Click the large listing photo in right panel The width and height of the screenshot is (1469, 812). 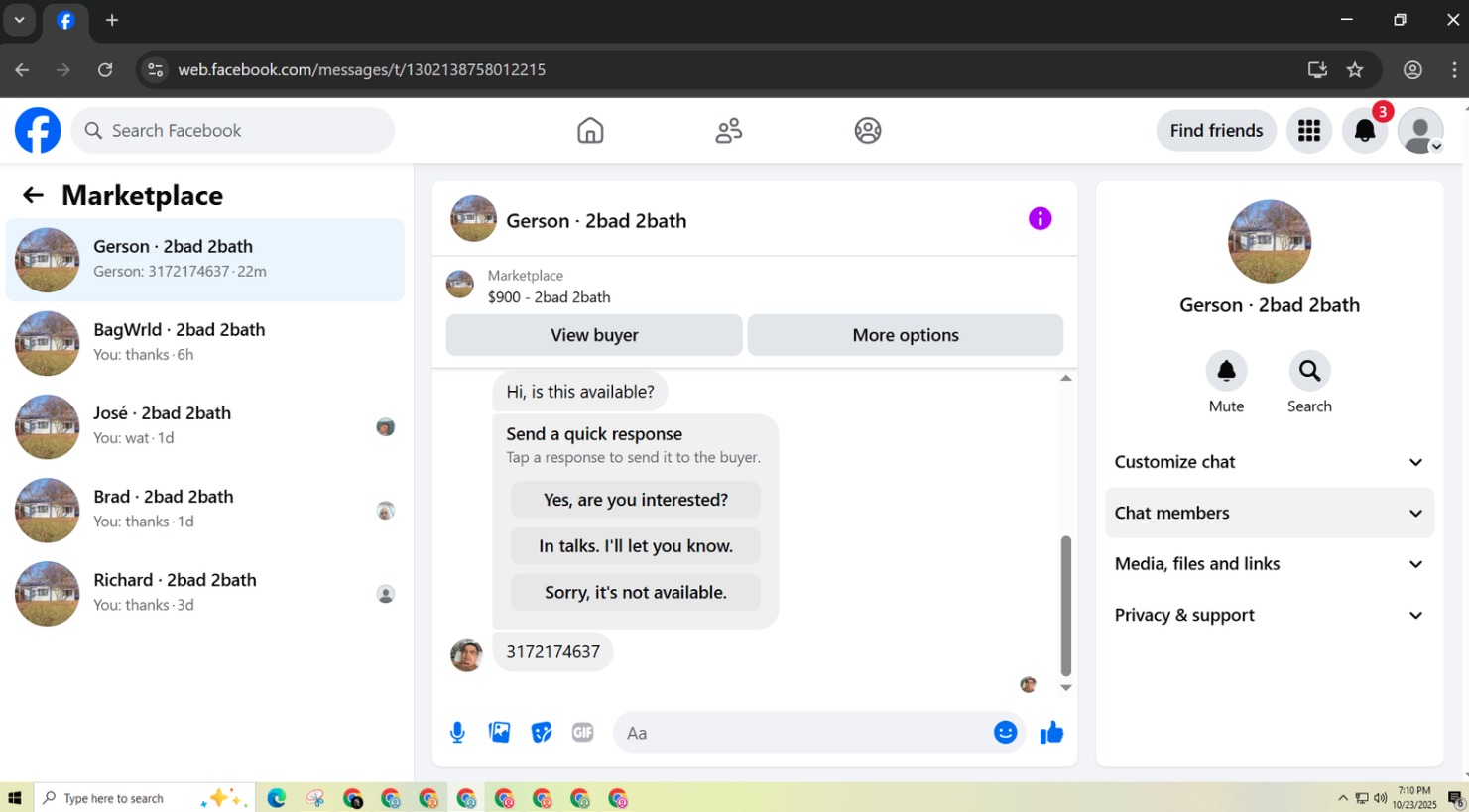1270,241
